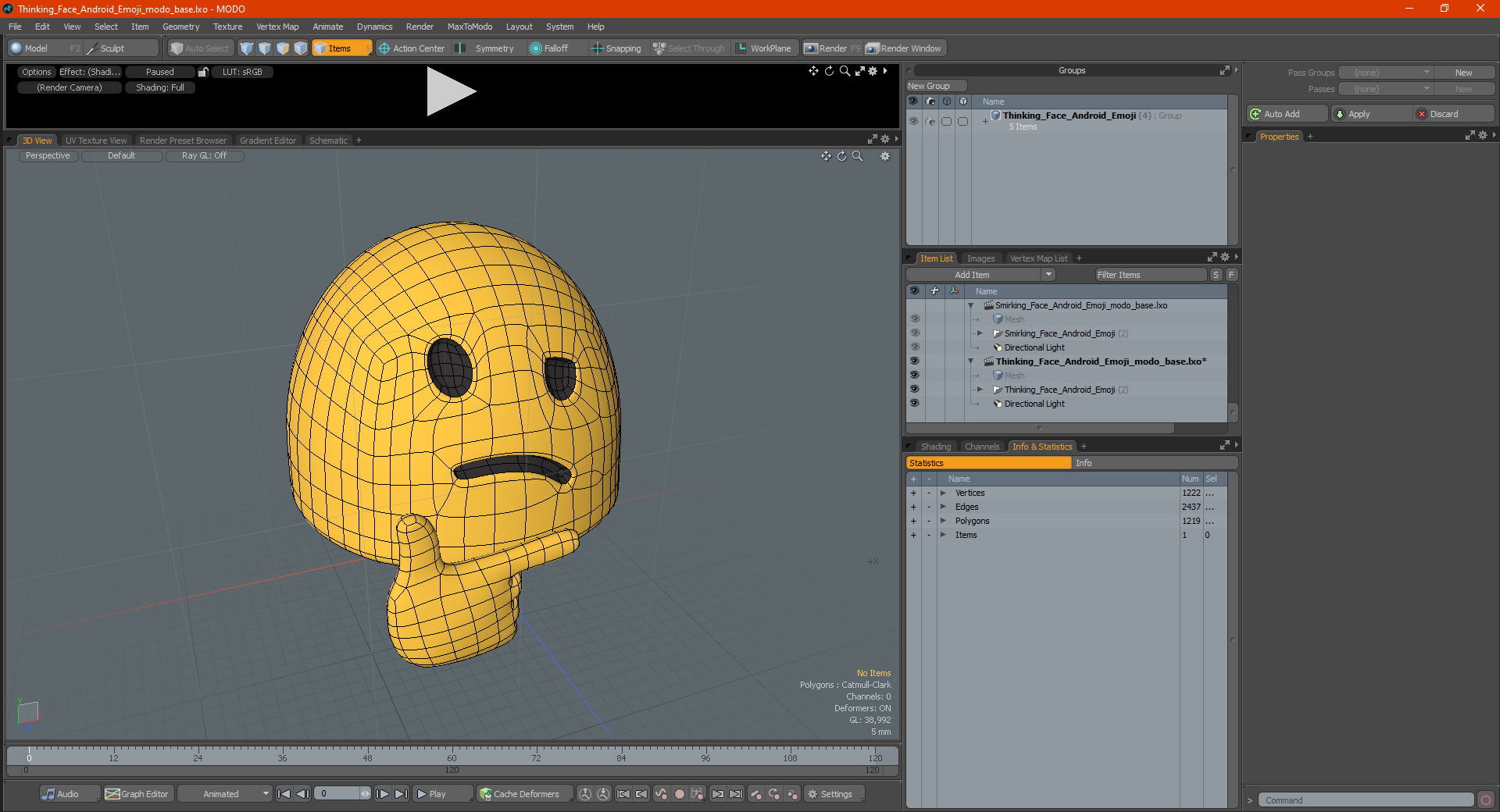Click New Group button
This screenshot has width=1500, height=812.
[x=936, y=86]
